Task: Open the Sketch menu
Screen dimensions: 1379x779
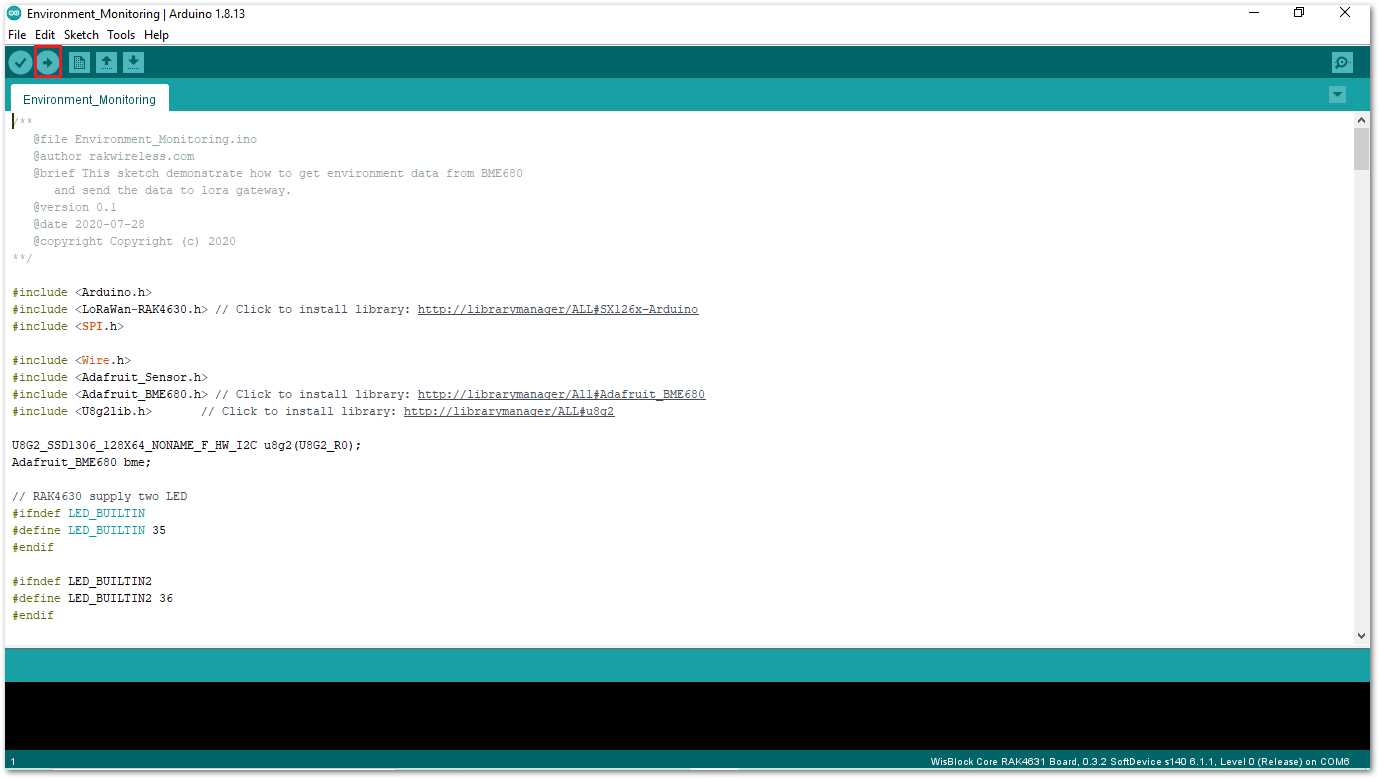Action: [x=81, y=35]
